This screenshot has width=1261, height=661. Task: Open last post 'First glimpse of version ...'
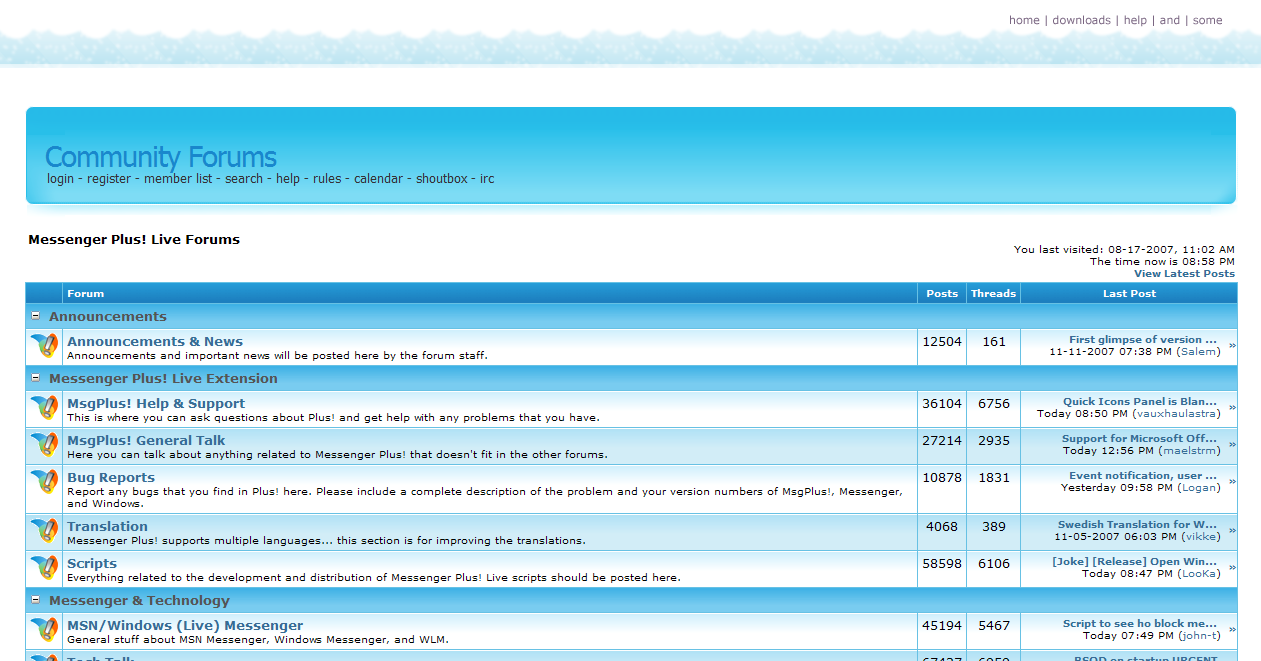point(1143,340)
